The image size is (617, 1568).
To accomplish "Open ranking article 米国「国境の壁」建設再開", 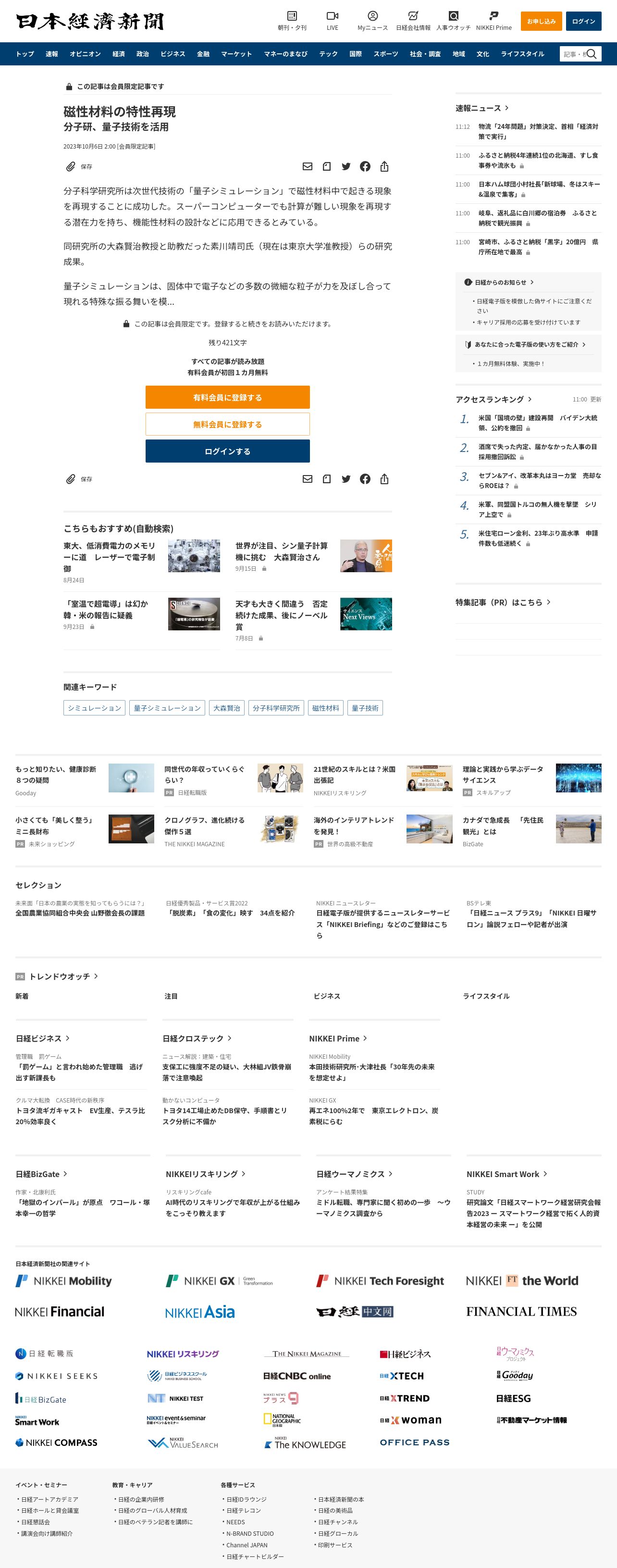I will point(538,423).
